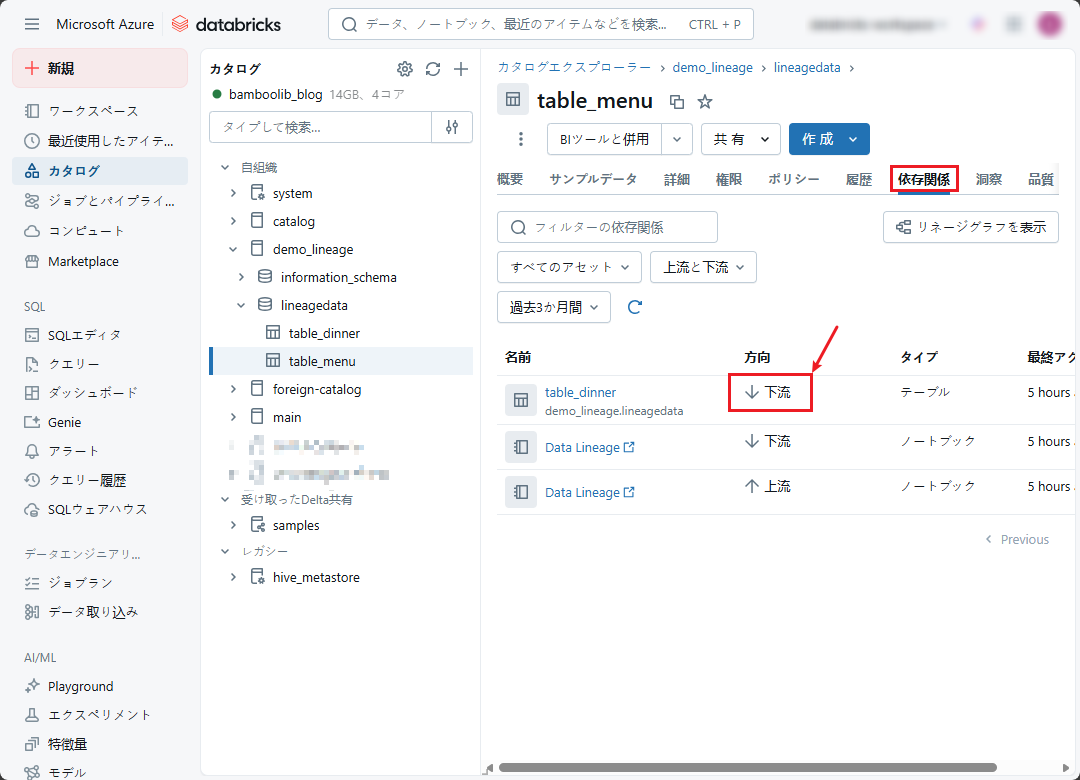This screenshot has height=780, width=1080.
Task: Open the 共有 dropdown button
Action: 740,139
